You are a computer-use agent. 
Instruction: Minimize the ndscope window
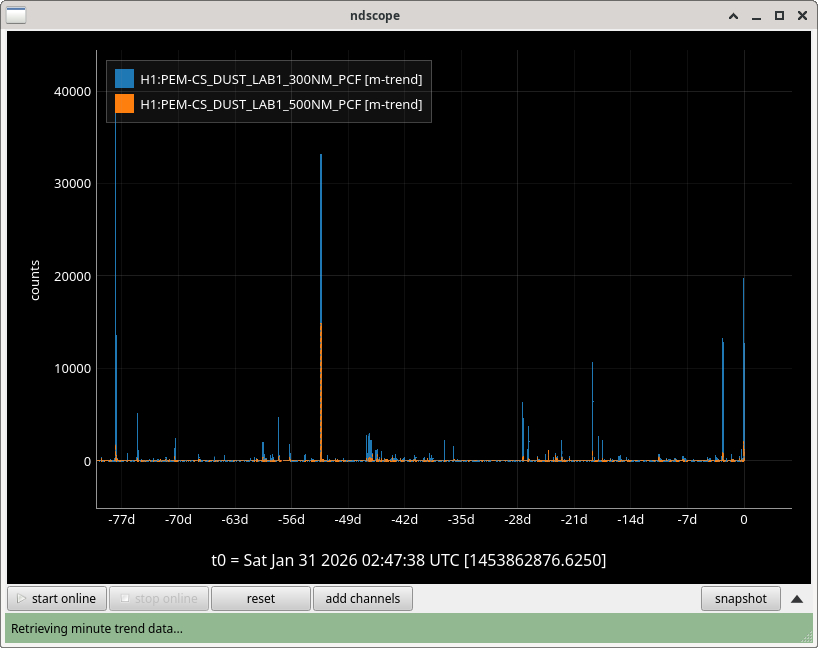tap(756, 16)
